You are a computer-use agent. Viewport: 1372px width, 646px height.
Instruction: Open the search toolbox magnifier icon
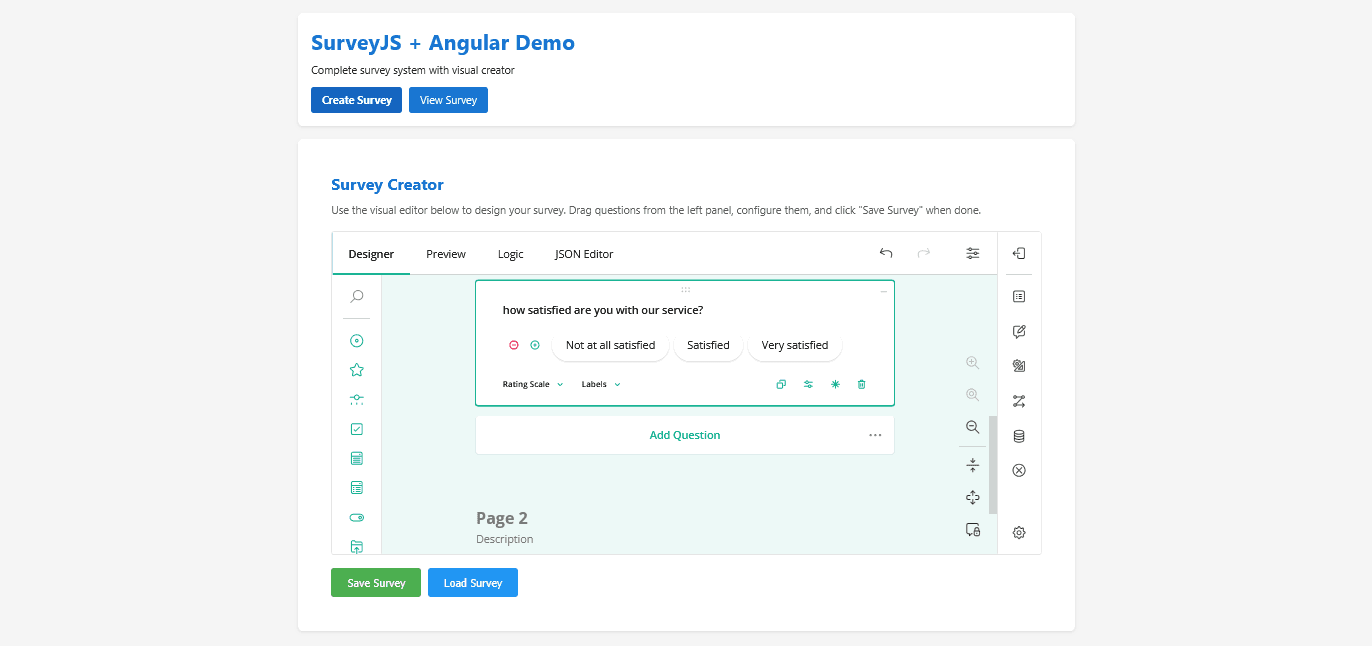(357, 296)
